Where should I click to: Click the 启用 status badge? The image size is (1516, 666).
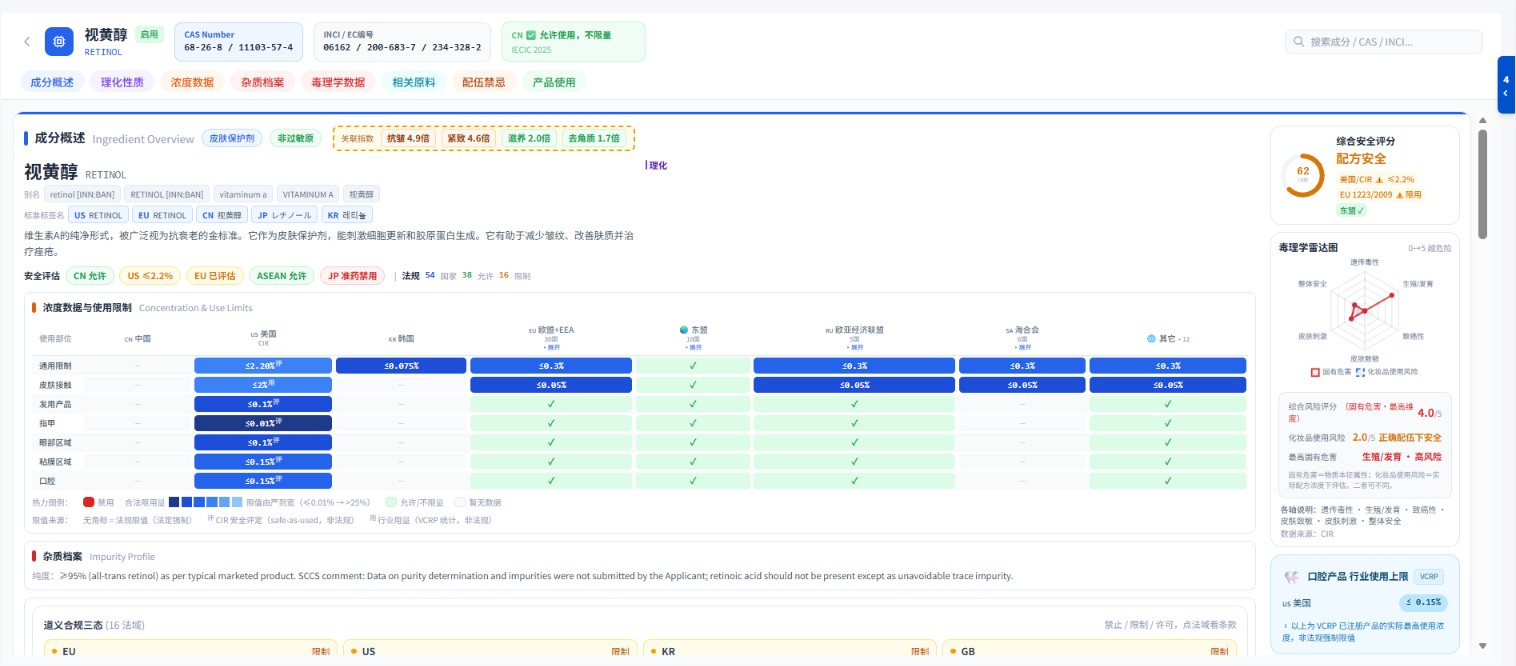click(x=148, y=34)
